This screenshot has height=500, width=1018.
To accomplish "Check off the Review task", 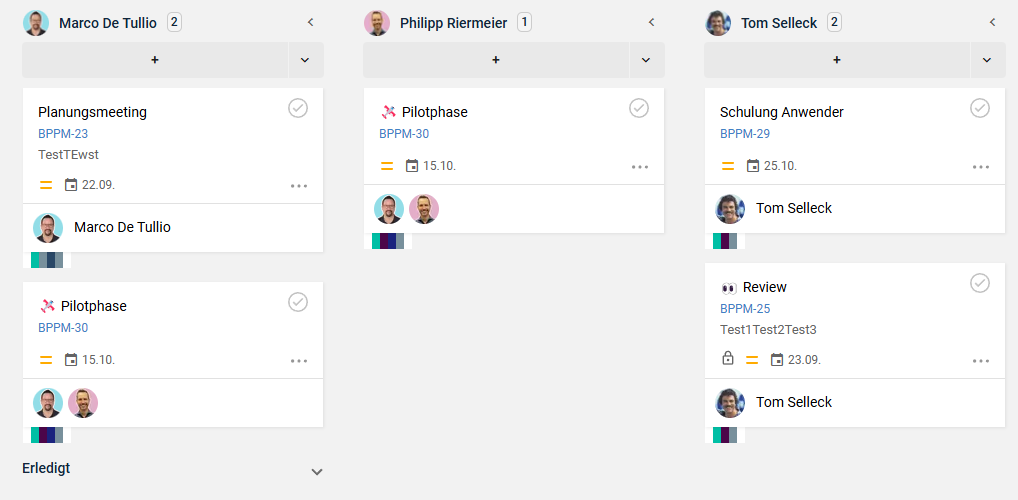I will (x=980, y=283).
